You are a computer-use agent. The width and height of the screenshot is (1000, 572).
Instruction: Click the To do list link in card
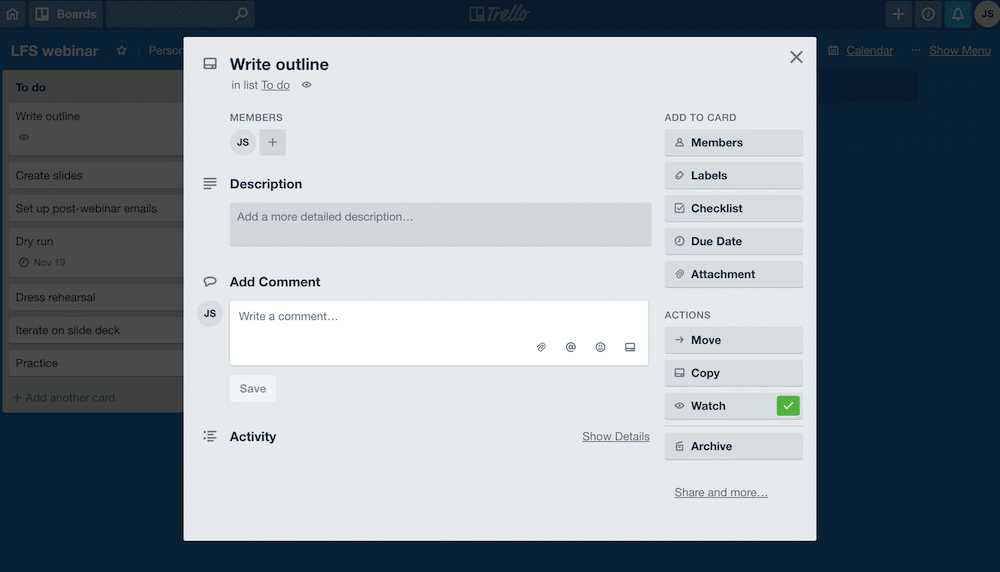tap(276, 85)
